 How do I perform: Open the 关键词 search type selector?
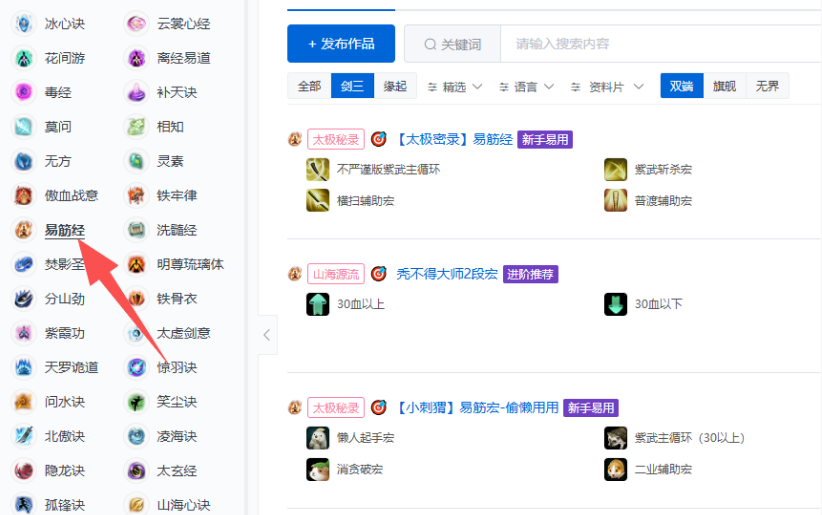[452, 44]
